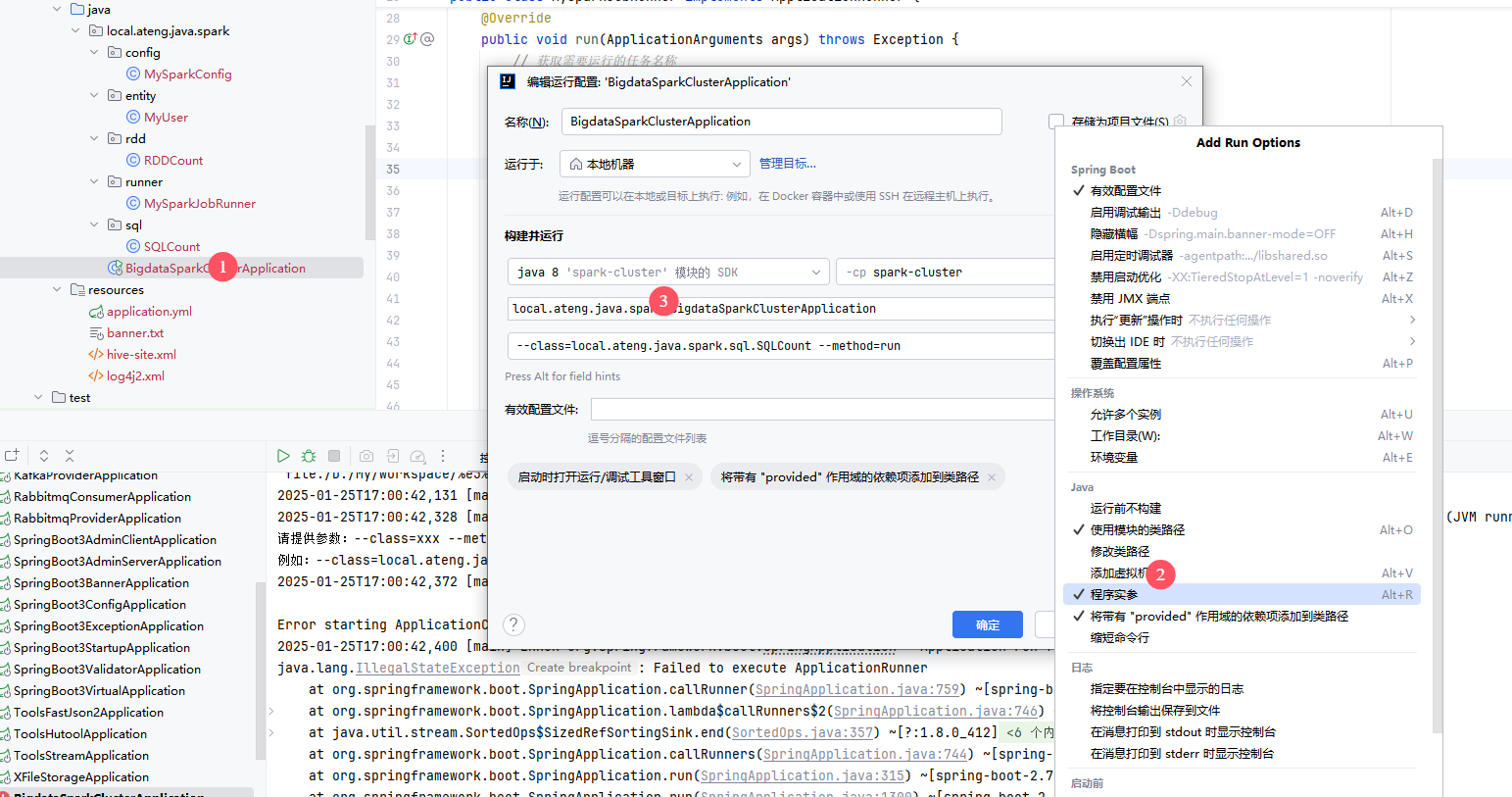Image resolution: width=1512 pixels, height=797 pixels.
Task: Toggle the 存储为项目文件 checkbox
Action: coord(1056,122)
